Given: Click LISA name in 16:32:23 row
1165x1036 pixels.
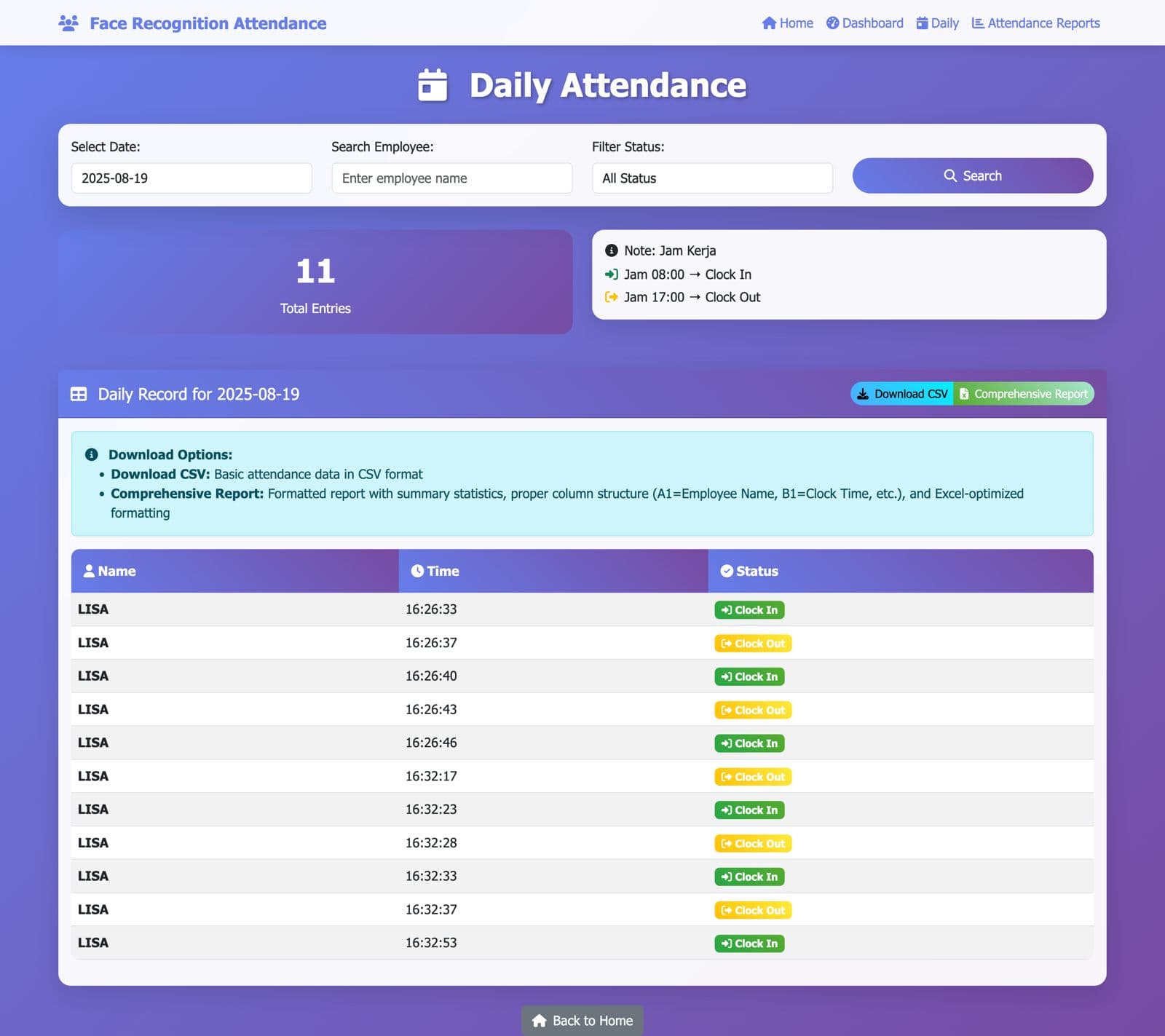Looking at the screenshot, I should pos(93,809).
